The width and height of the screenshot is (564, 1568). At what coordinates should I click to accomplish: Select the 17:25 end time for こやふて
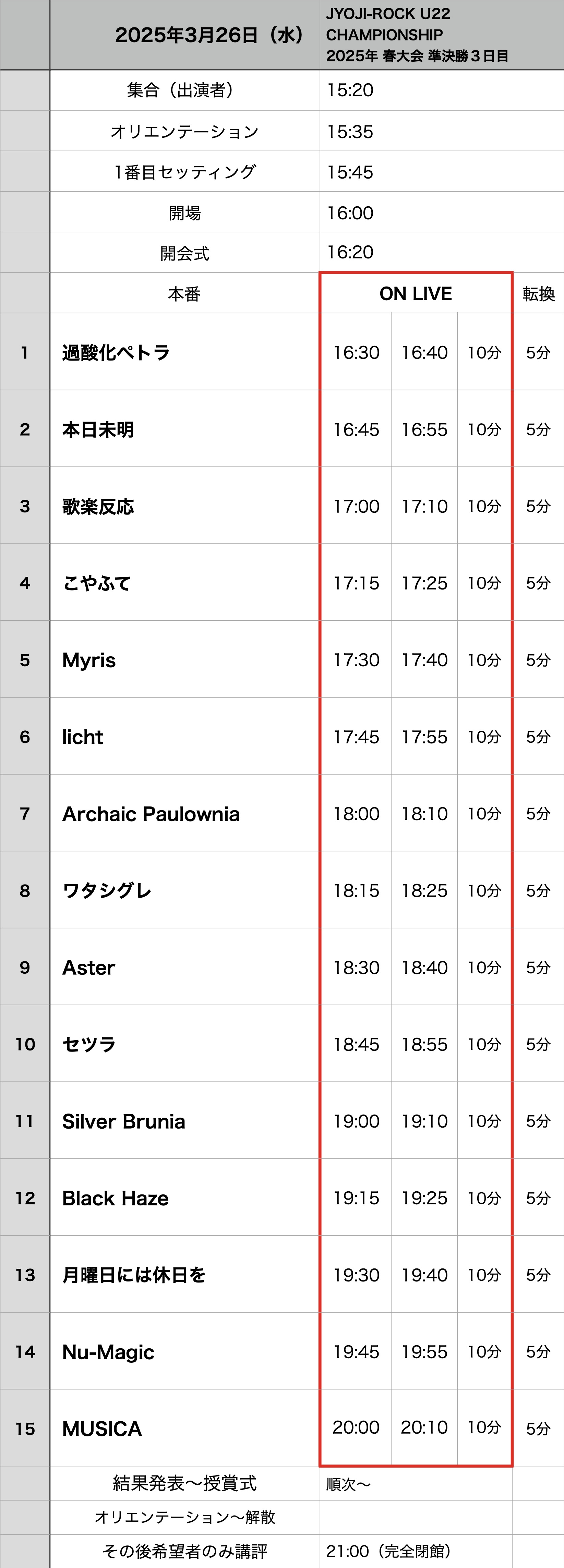tap(424, 583)
